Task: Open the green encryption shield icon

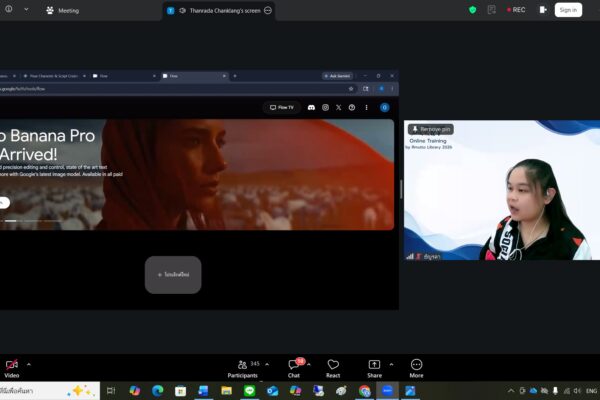Action: [473, 10]
